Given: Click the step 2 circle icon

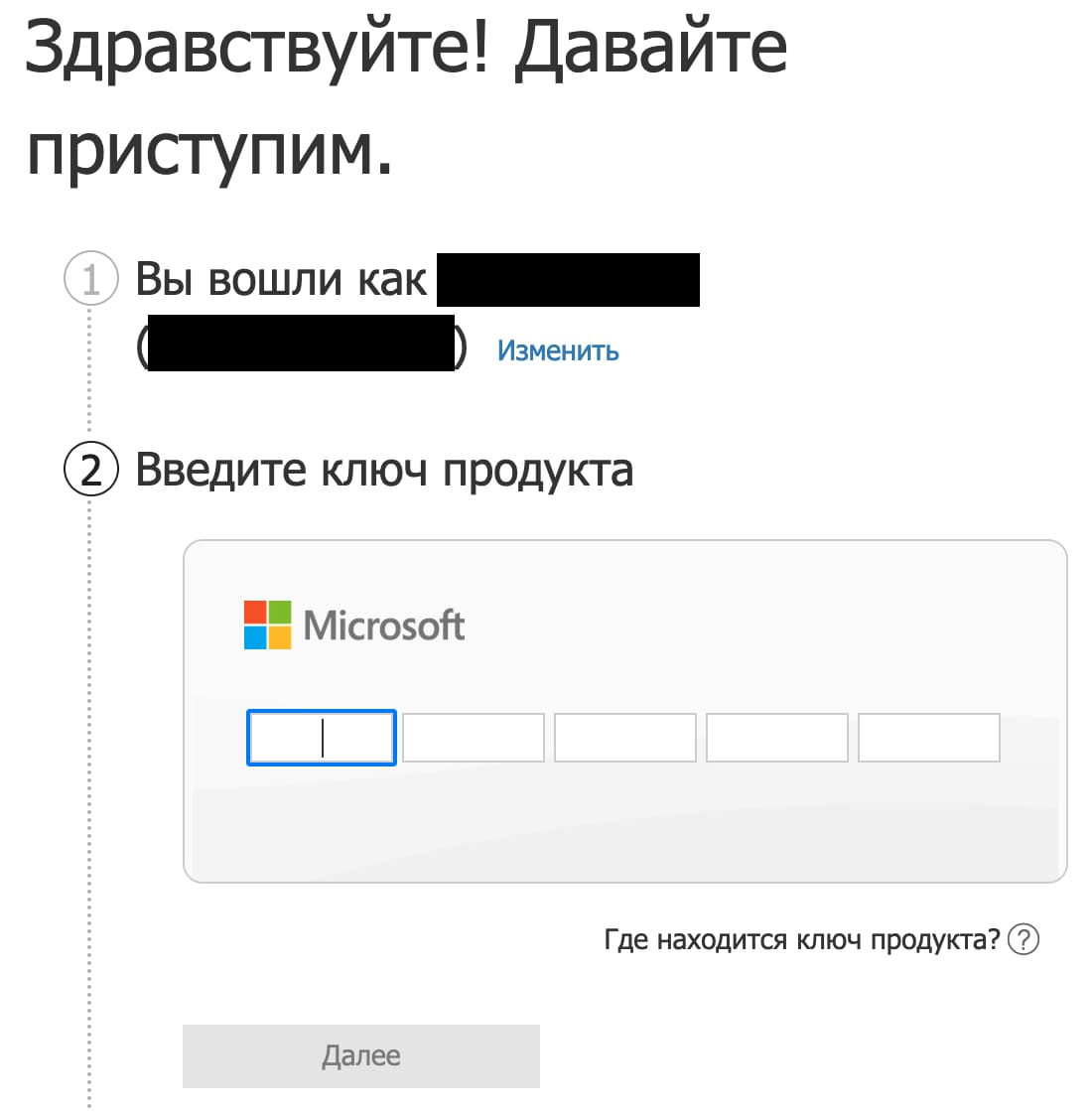Looking at the screenshot, I should pyautogui.click(x=91, y=470).
